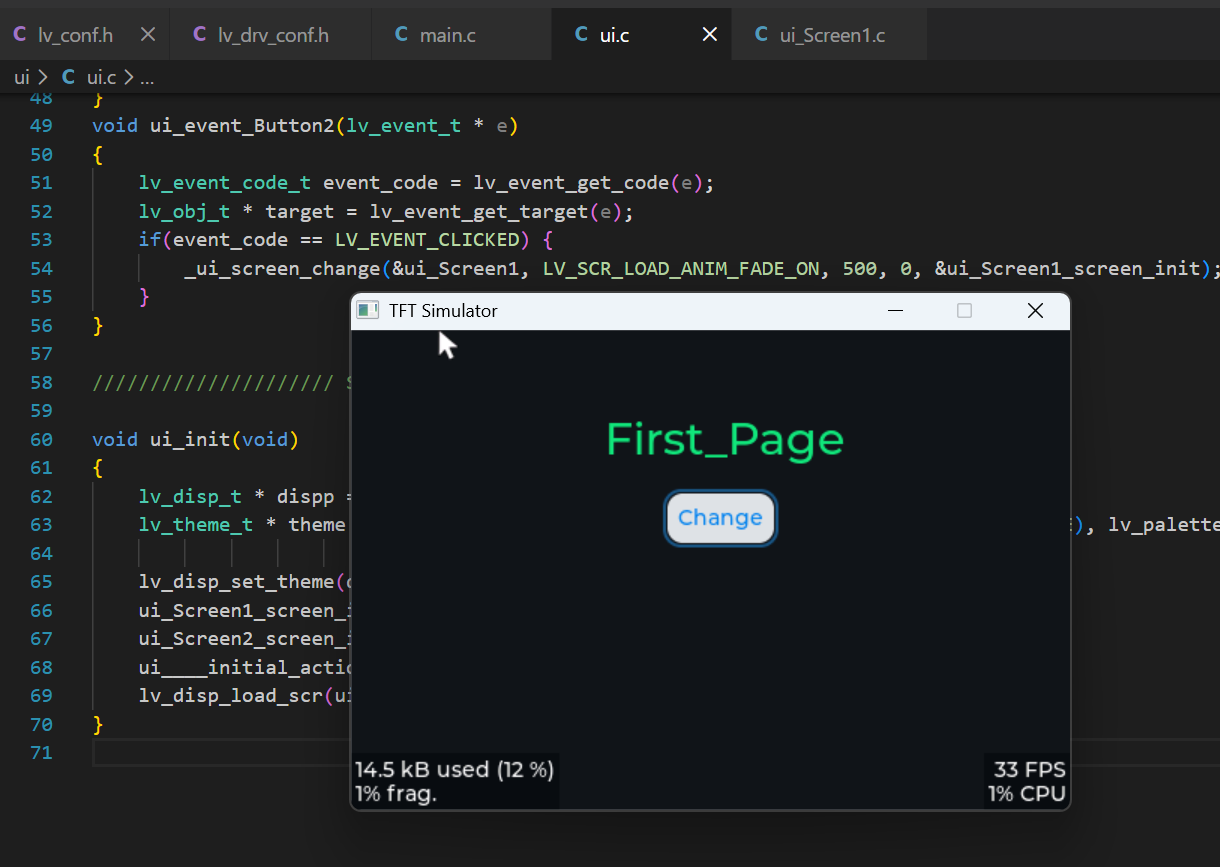Click the ui_event_Button2 function name

(x=243, y=126)
